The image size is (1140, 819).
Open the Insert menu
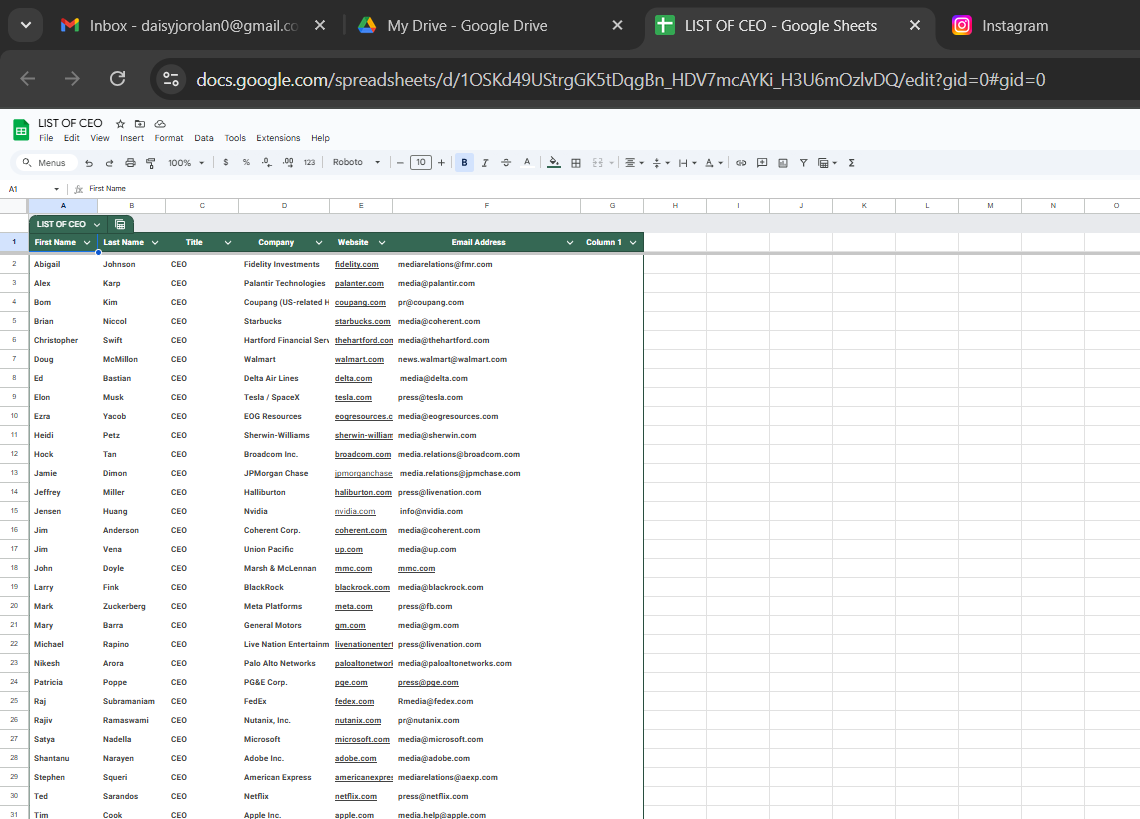132,138
